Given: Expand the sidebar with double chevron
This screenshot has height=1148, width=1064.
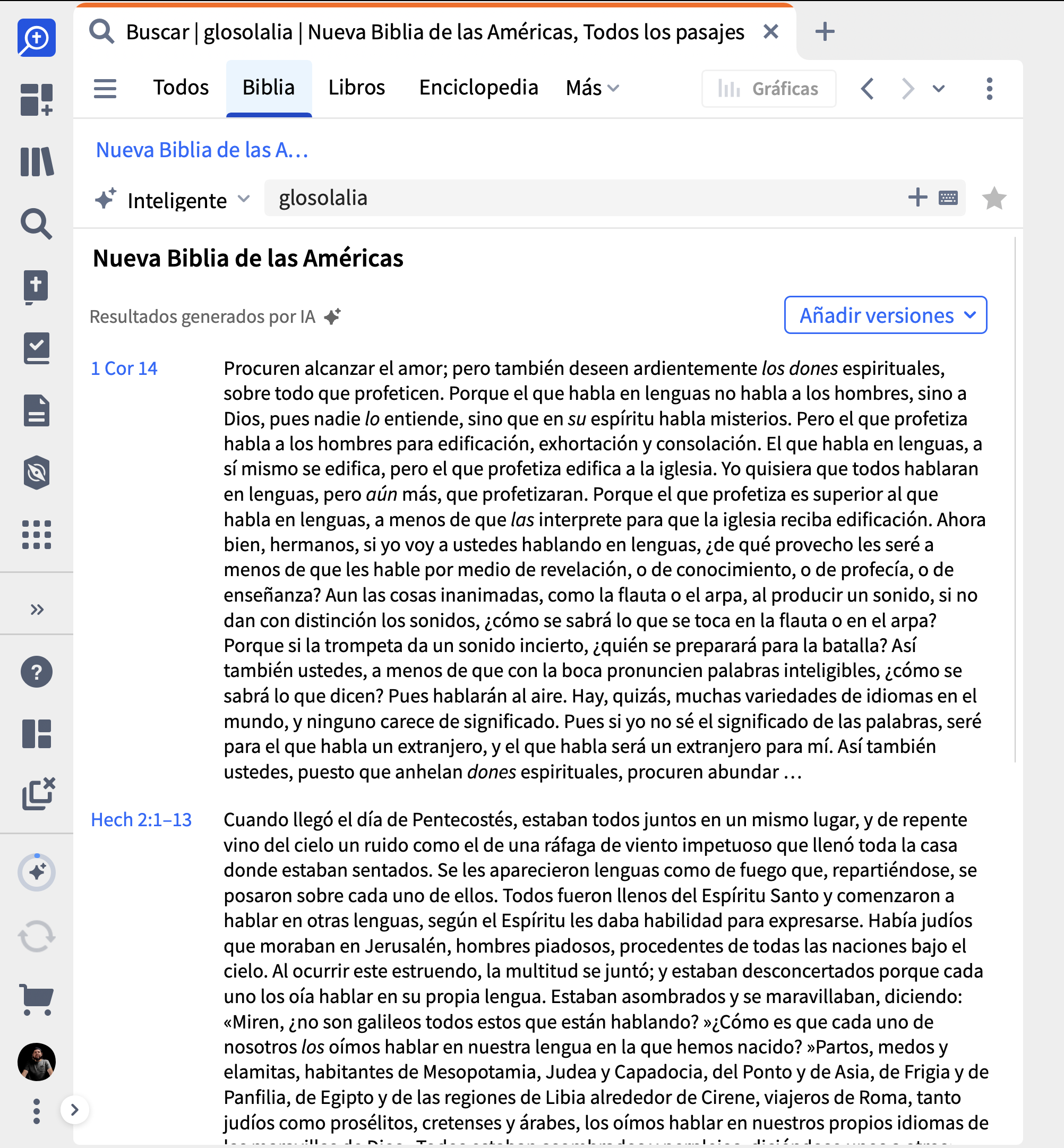Looking at the screenshot, I should (37, 609).
